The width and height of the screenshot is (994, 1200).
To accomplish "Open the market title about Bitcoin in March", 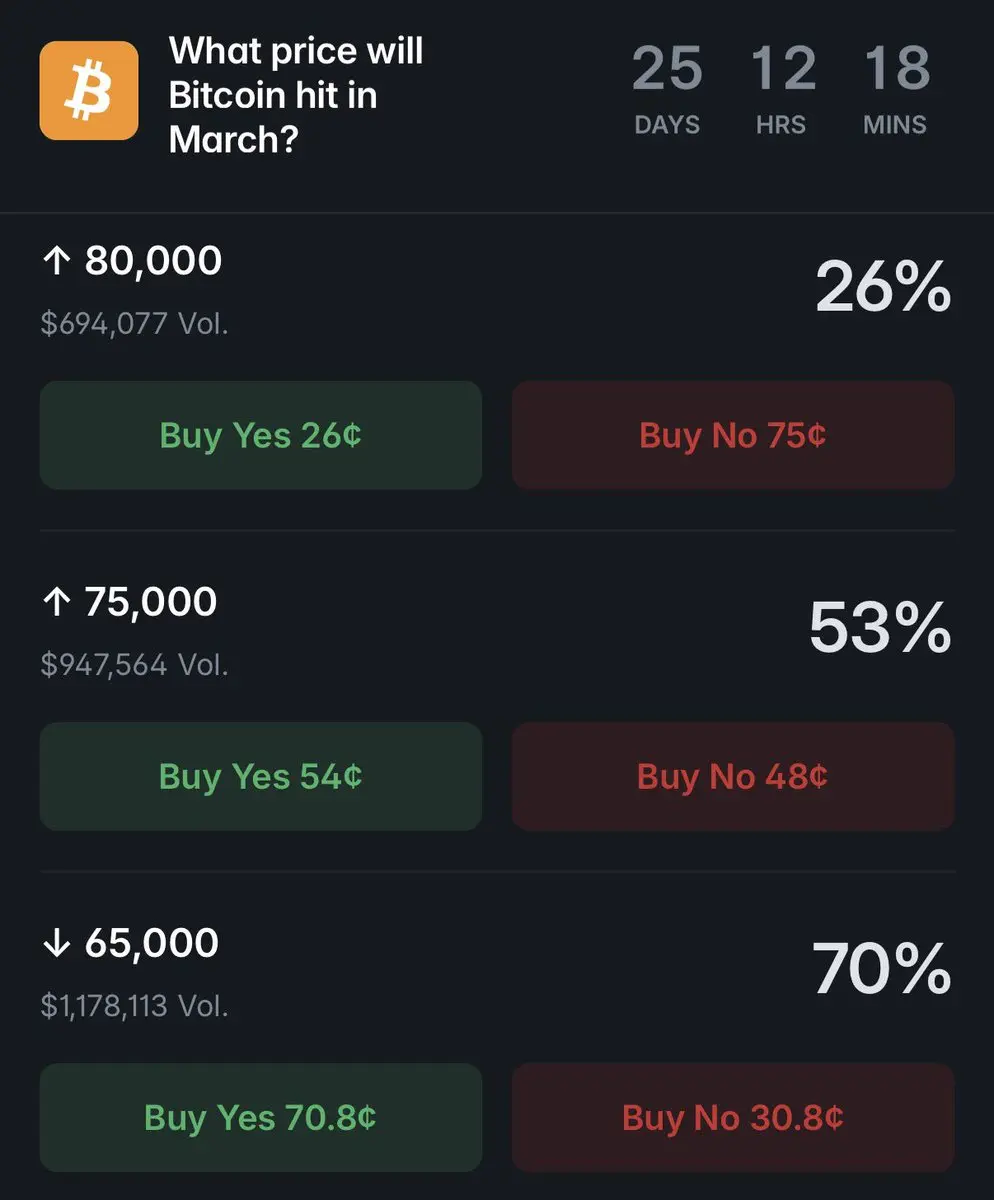I will 296,95.
